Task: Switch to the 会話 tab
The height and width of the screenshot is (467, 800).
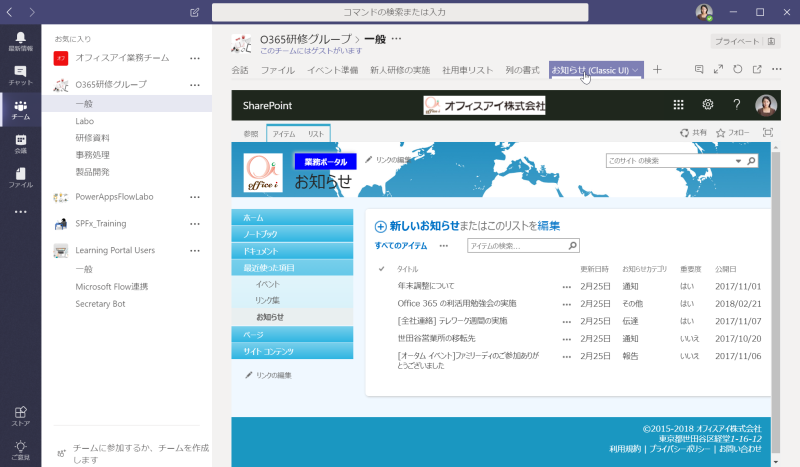Action: pyautogui.click(x=240, y=70)
